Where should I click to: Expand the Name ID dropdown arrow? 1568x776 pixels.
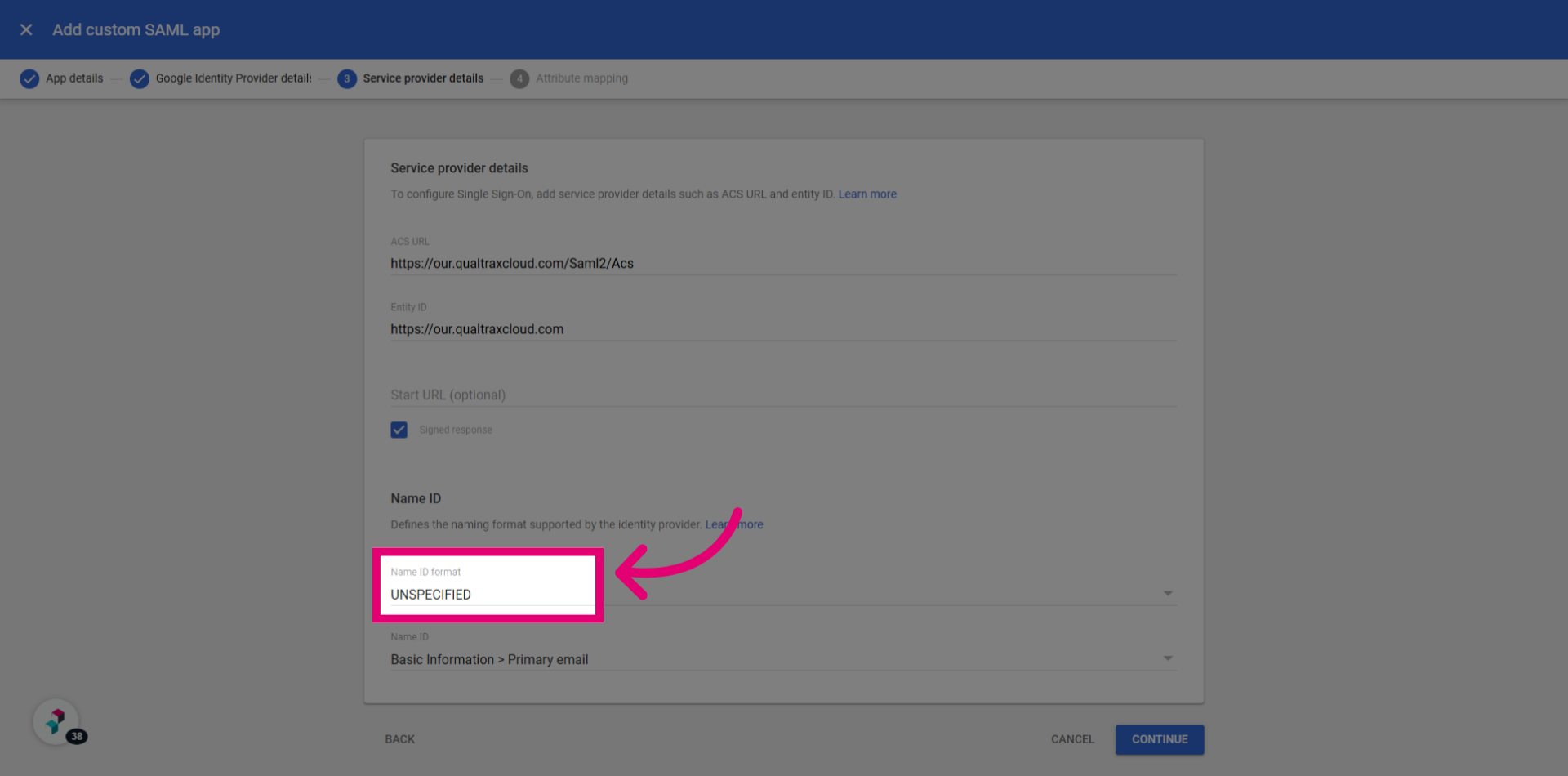1168,658
